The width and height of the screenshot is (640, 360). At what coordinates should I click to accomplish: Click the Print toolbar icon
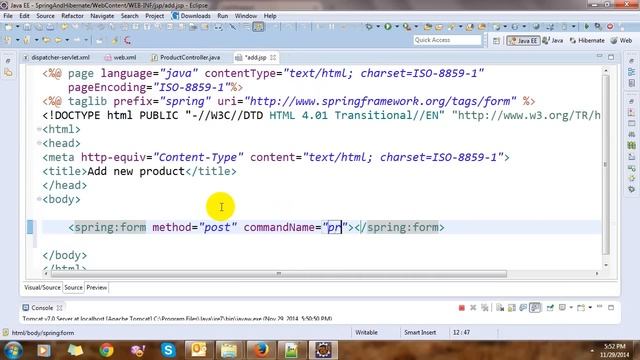point(50,27)
